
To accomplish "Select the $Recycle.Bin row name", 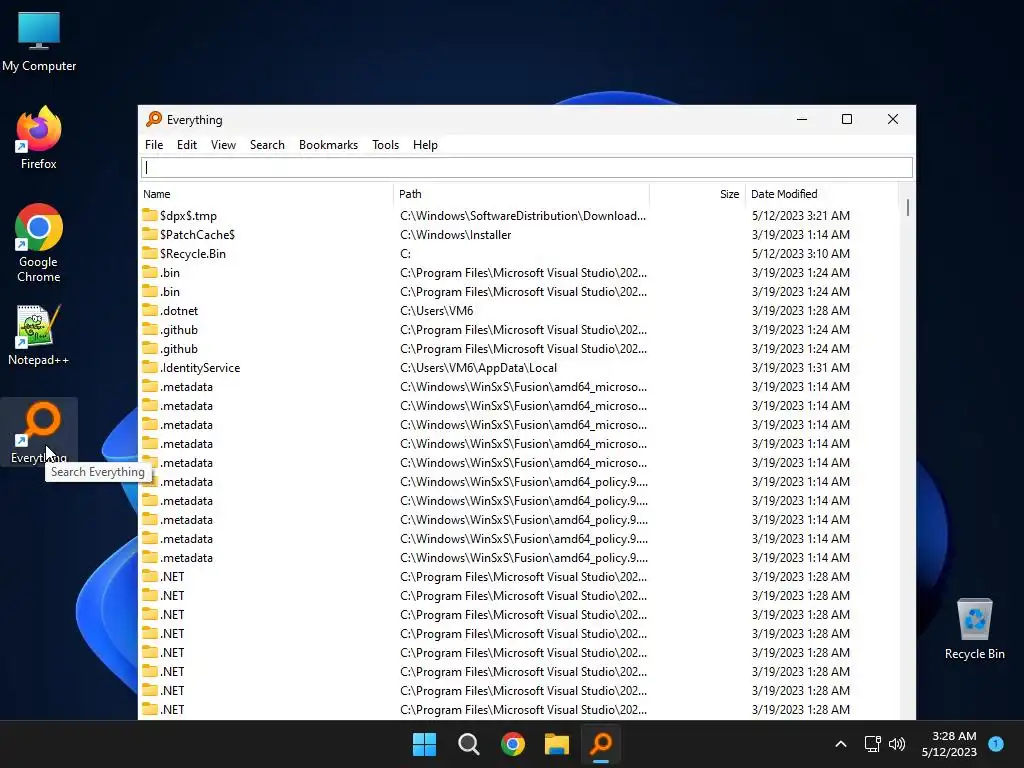I will (x=193, y=253).
